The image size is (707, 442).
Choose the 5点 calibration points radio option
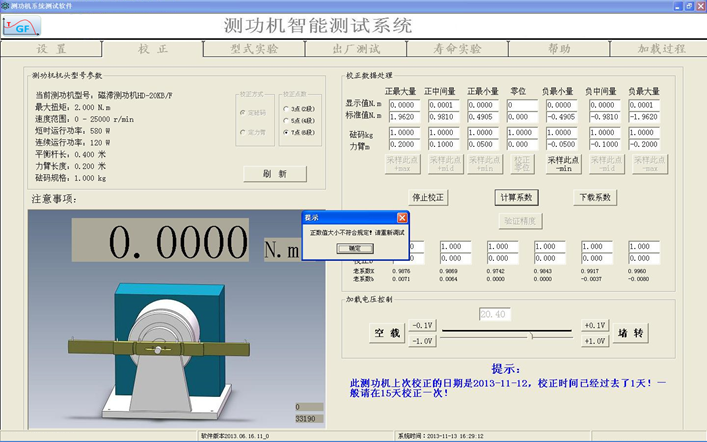(285, 120)
